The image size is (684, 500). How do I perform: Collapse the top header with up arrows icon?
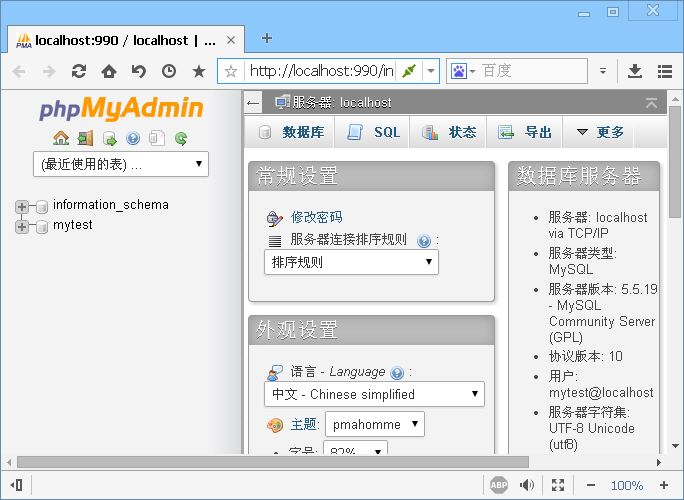651,103
